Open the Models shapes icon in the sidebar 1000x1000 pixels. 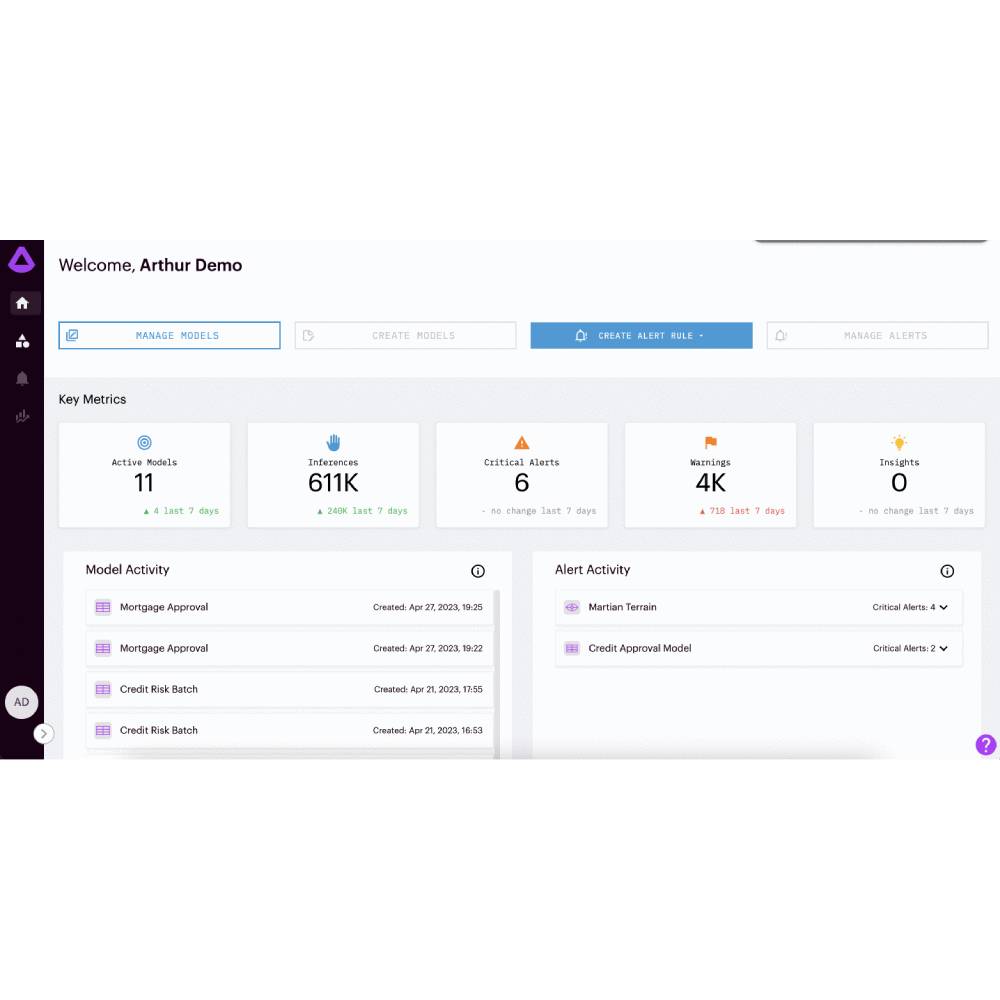pos(22,341)
